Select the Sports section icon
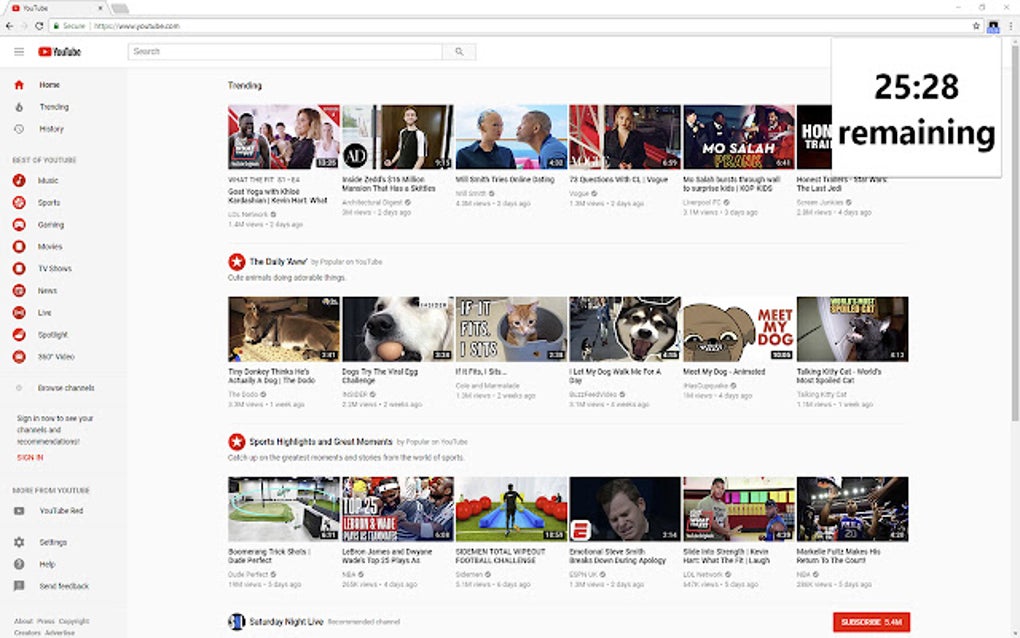Screen dimensions: 1020x638 tap(18, 202)
